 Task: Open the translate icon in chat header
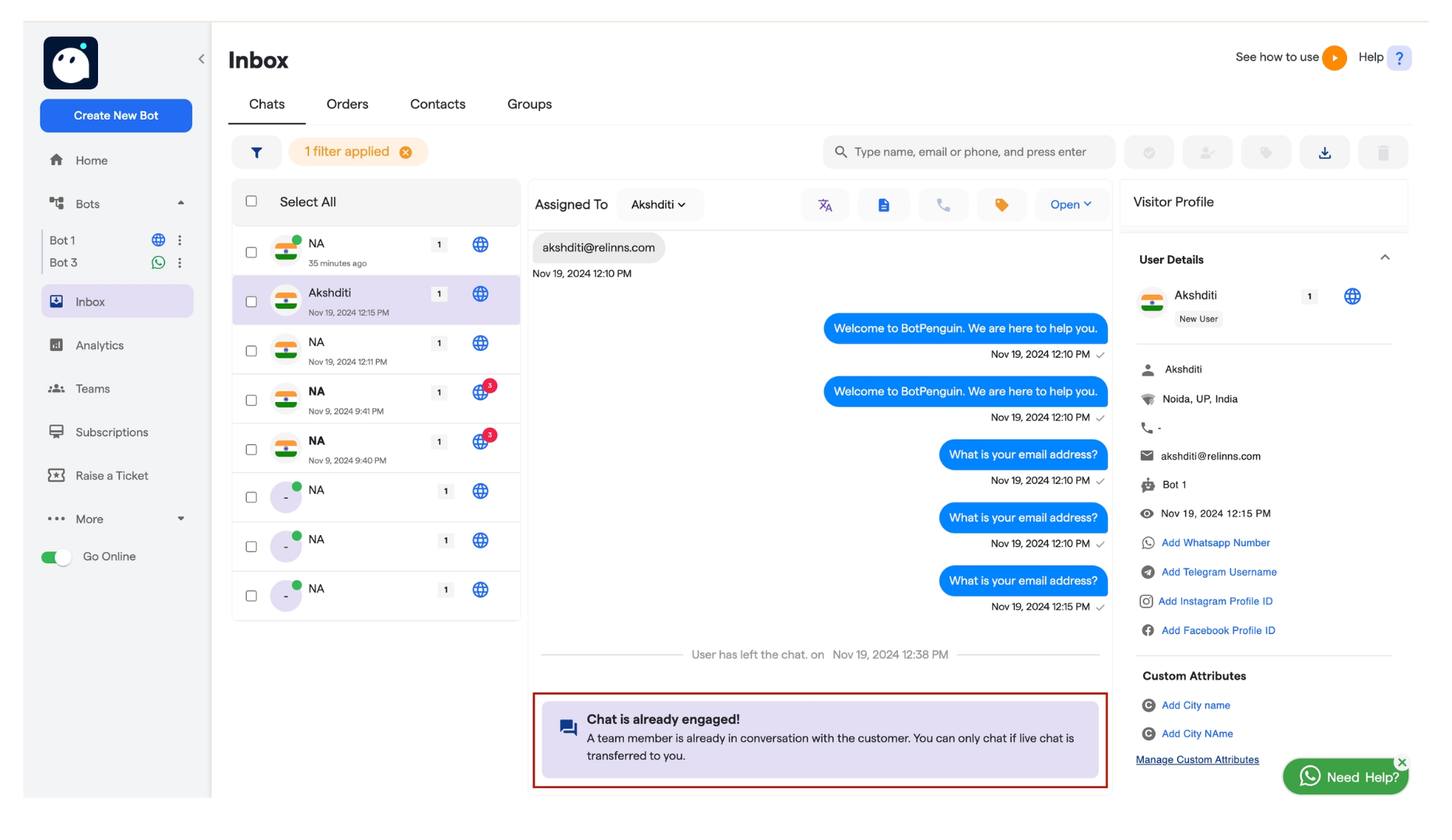(825, 205)
